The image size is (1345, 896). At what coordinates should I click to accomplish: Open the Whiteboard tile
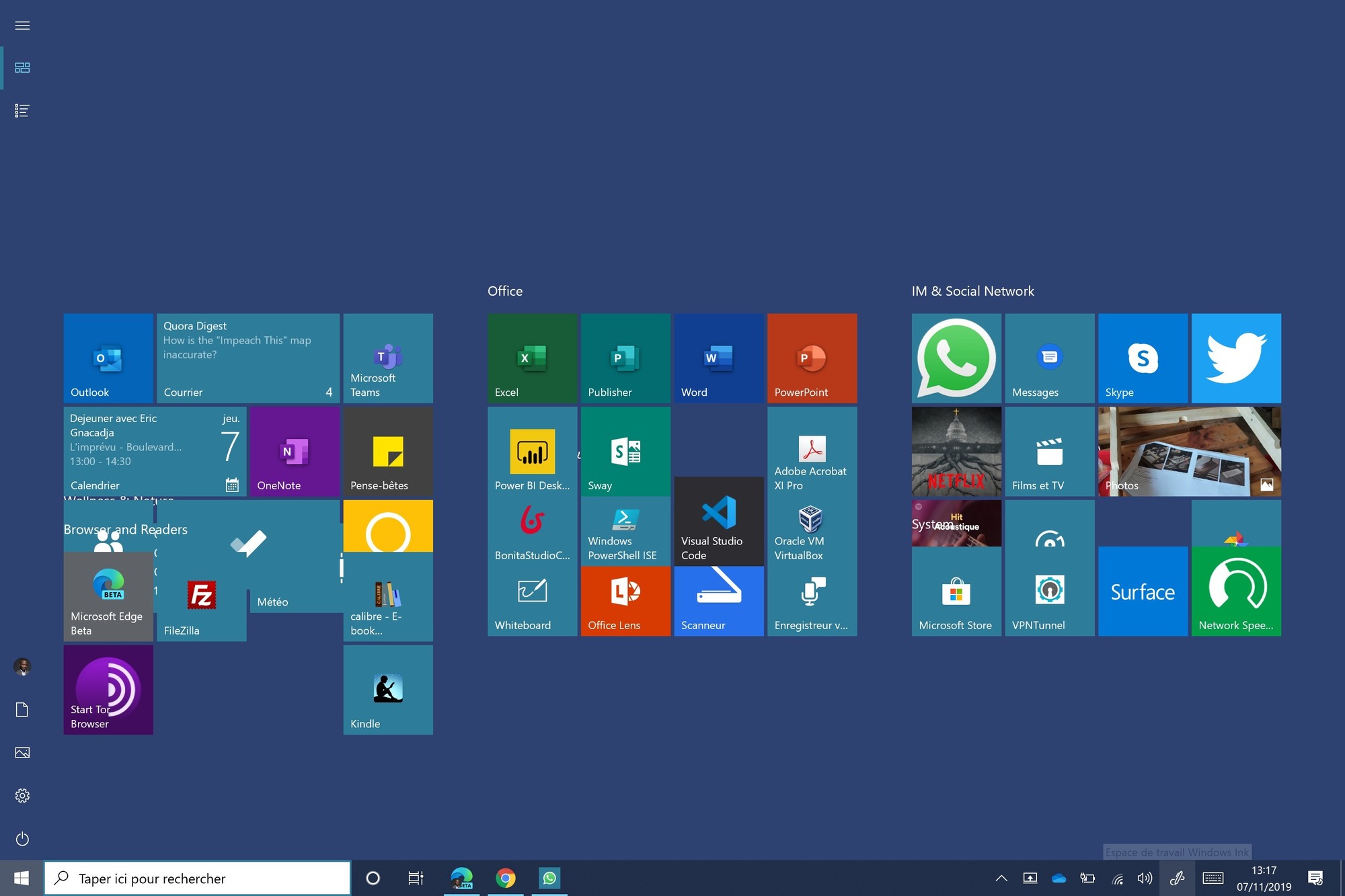532,602
